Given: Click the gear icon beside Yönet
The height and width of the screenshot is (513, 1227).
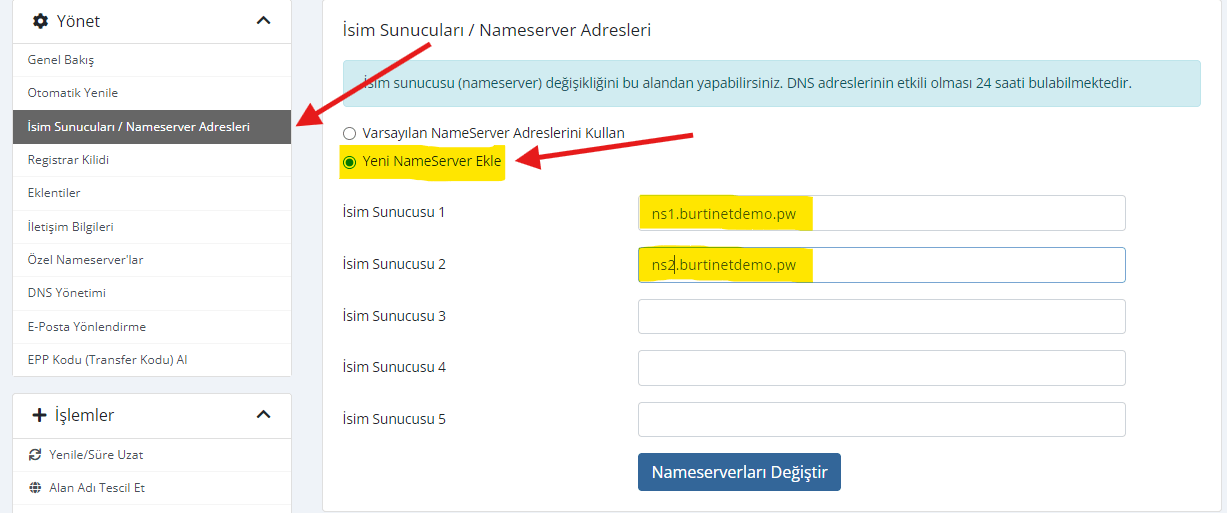Looking at the screenshot, I should (x=40, y=21).
